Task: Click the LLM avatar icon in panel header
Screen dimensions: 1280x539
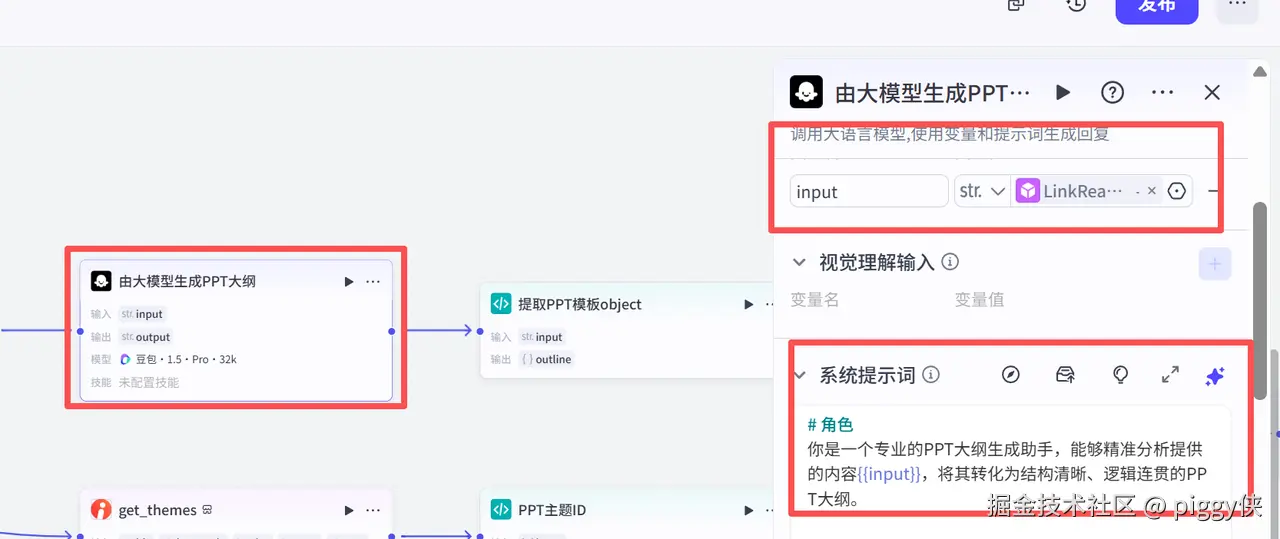Action: (x=806, y=92)
